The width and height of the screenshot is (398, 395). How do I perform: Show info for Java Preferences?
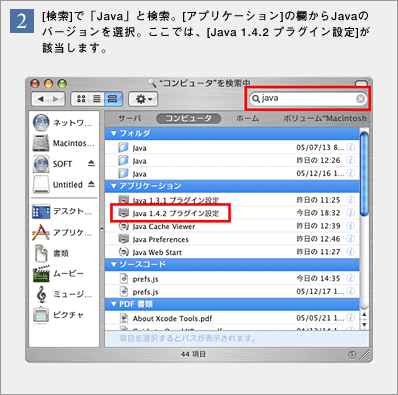click(x=350, y=239)
